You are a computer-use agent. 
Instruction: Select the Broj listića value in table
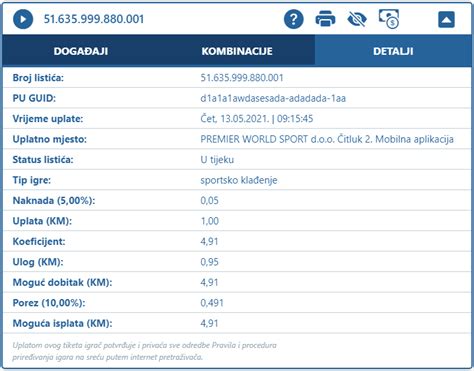(x=242, y=78)
